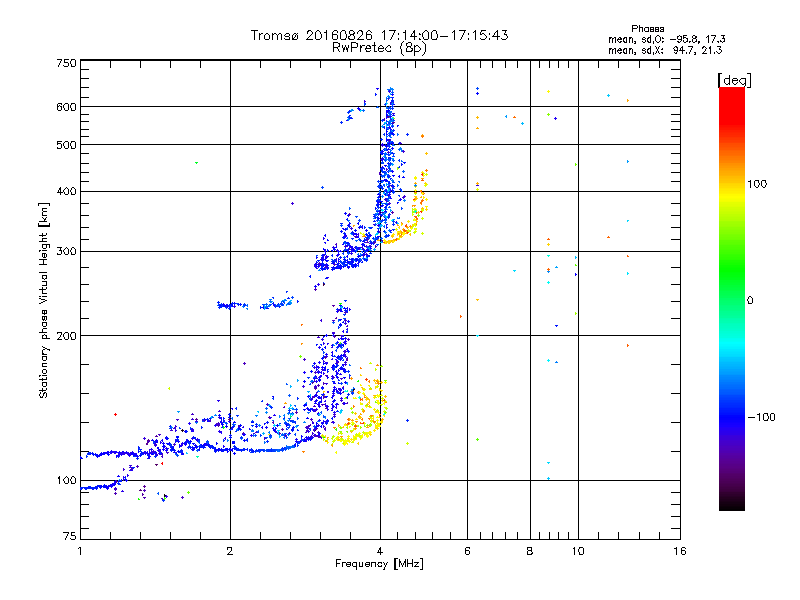The height and width of the screenshot is (600, 800).
Task: Click the 'Stationary phase Virtual Height [km]' y-axis label
Action: pos(44,300)
